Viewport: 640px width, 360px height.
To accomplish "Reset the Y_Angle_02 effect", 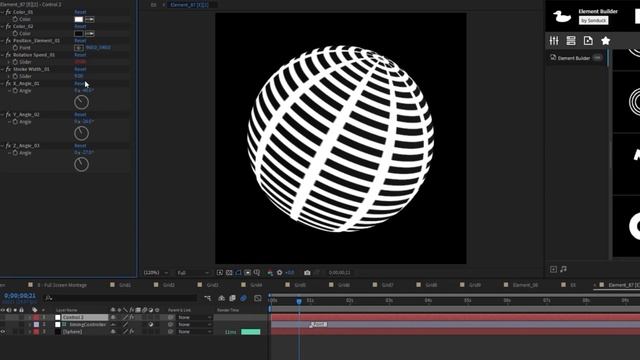I will (80, 115).
